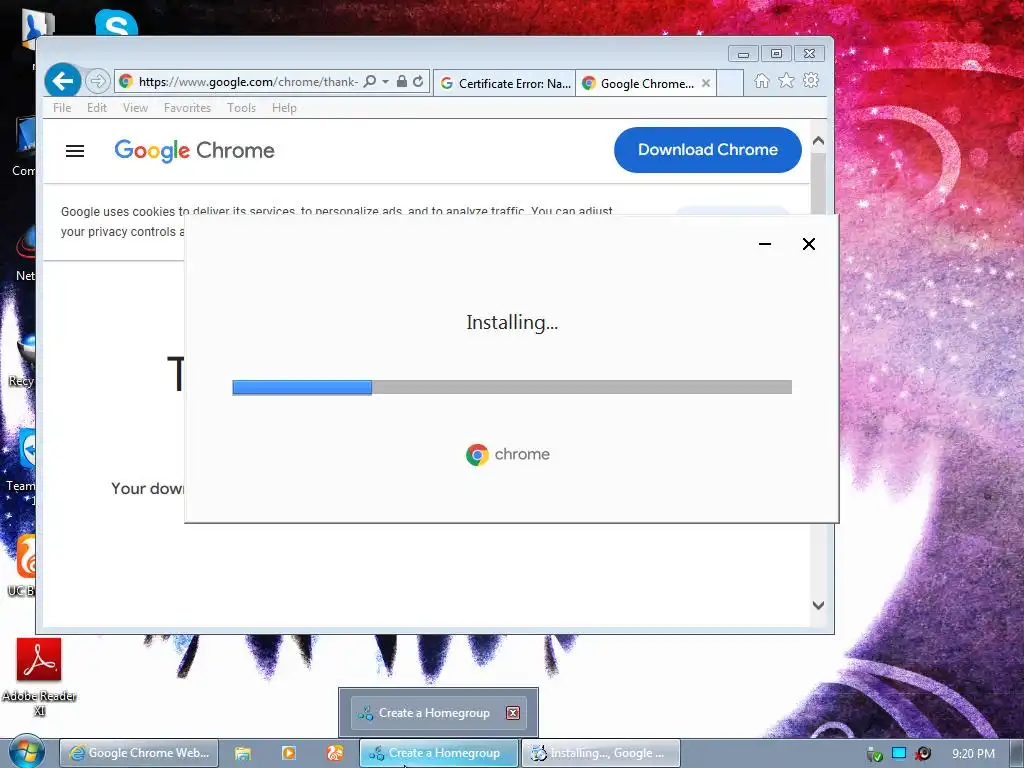Close the Chrome installer dialog

(808, 244)
